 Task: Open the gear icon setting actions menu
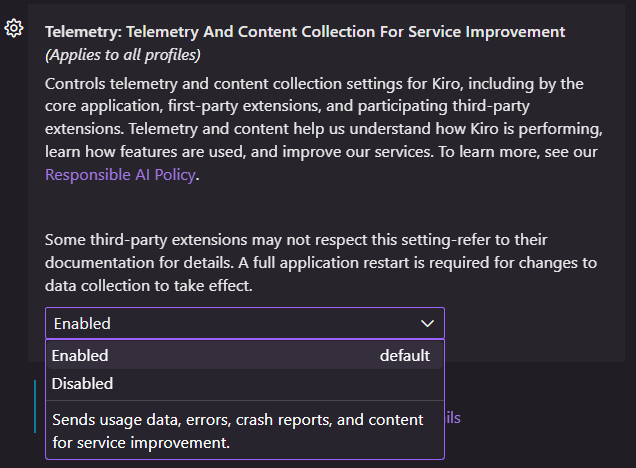(x=14, y=28)
